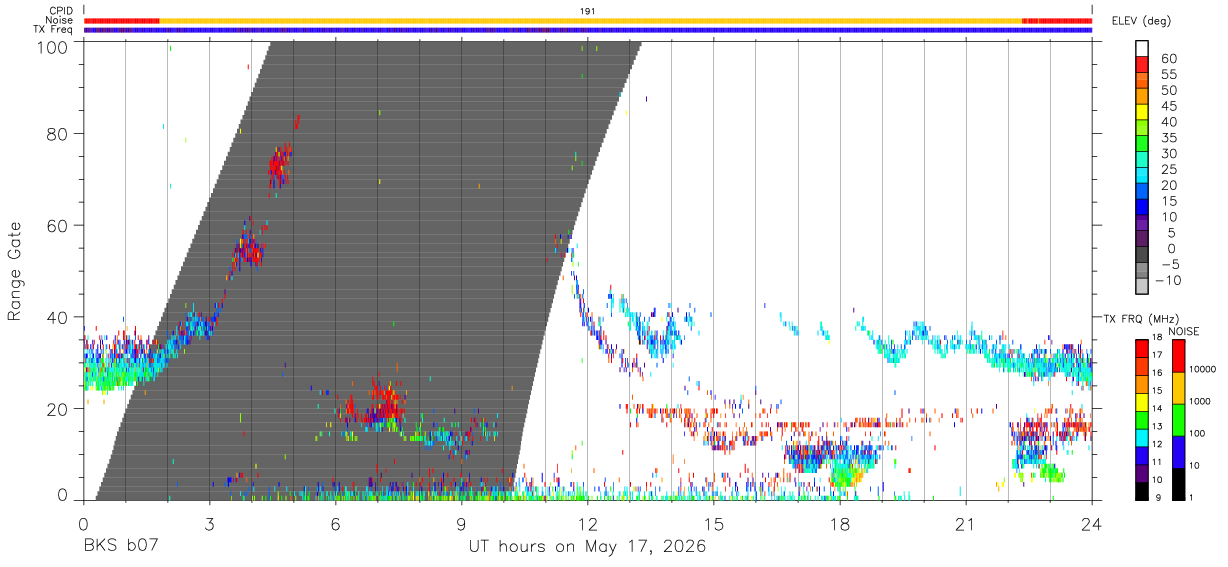Pick the blue 10-100 NOISE legend swatch

click(x=1178, y=451)
